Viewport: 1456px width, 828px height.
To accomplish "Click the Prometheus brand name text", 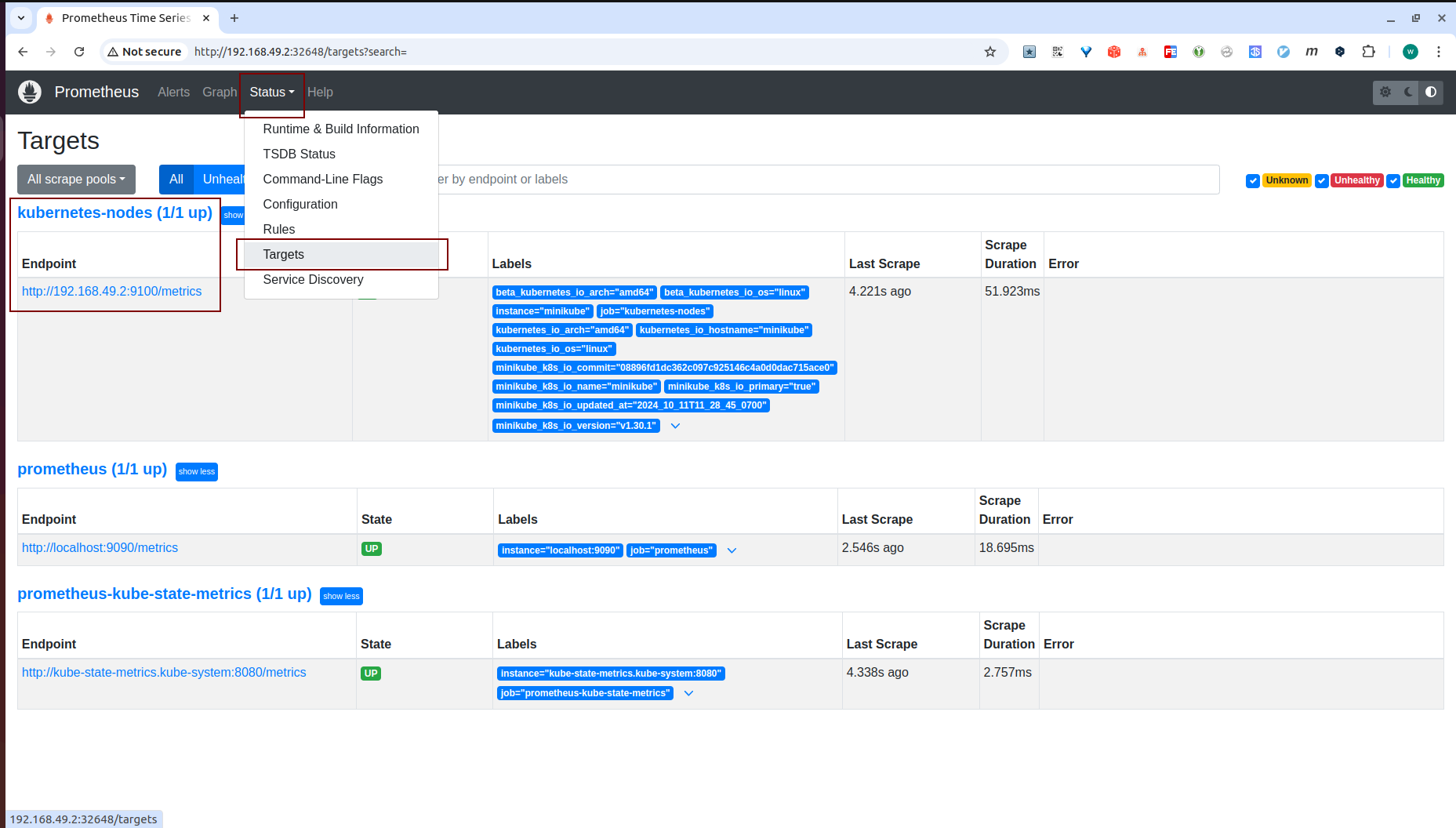I will tap(96, 93).
